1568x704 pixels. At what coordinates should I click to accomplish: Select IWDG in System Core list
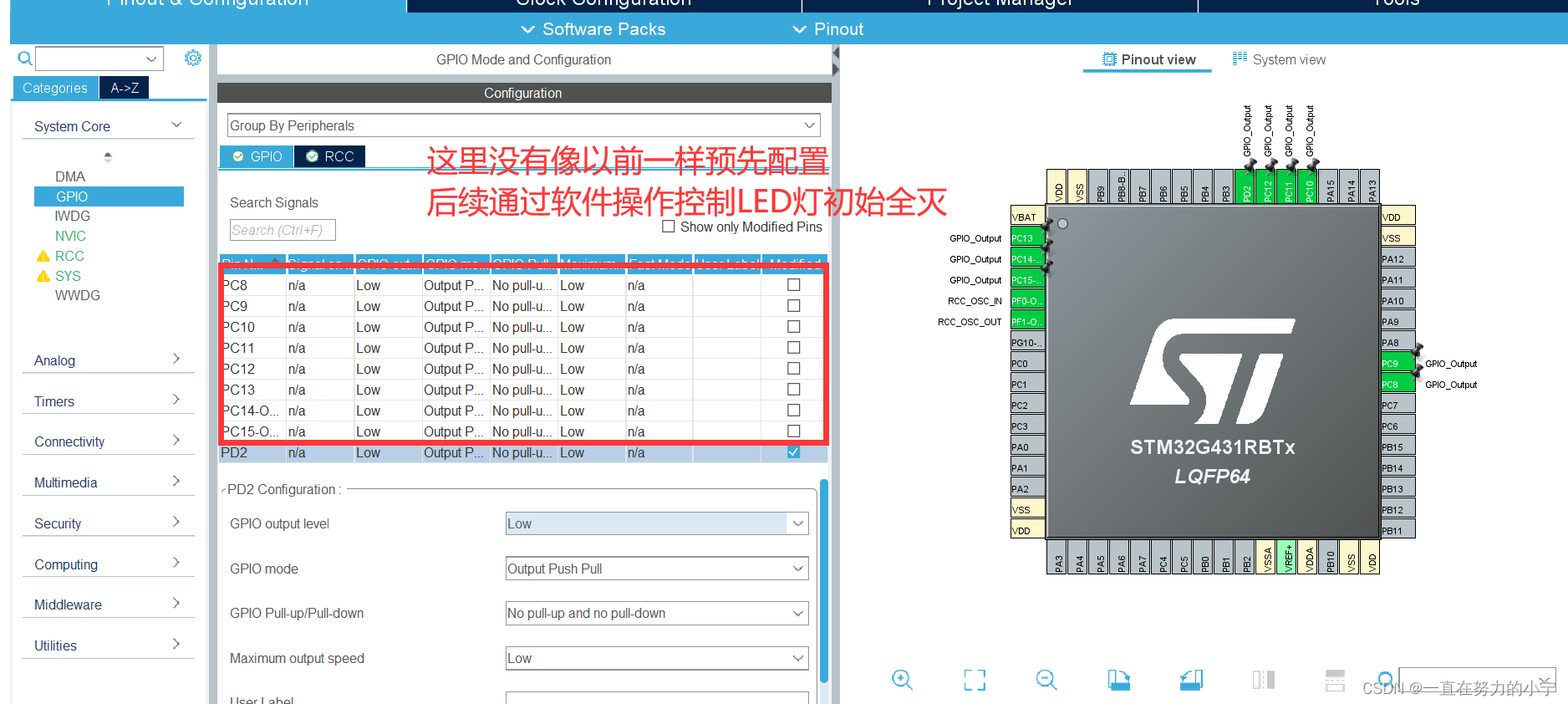[72, 216]
